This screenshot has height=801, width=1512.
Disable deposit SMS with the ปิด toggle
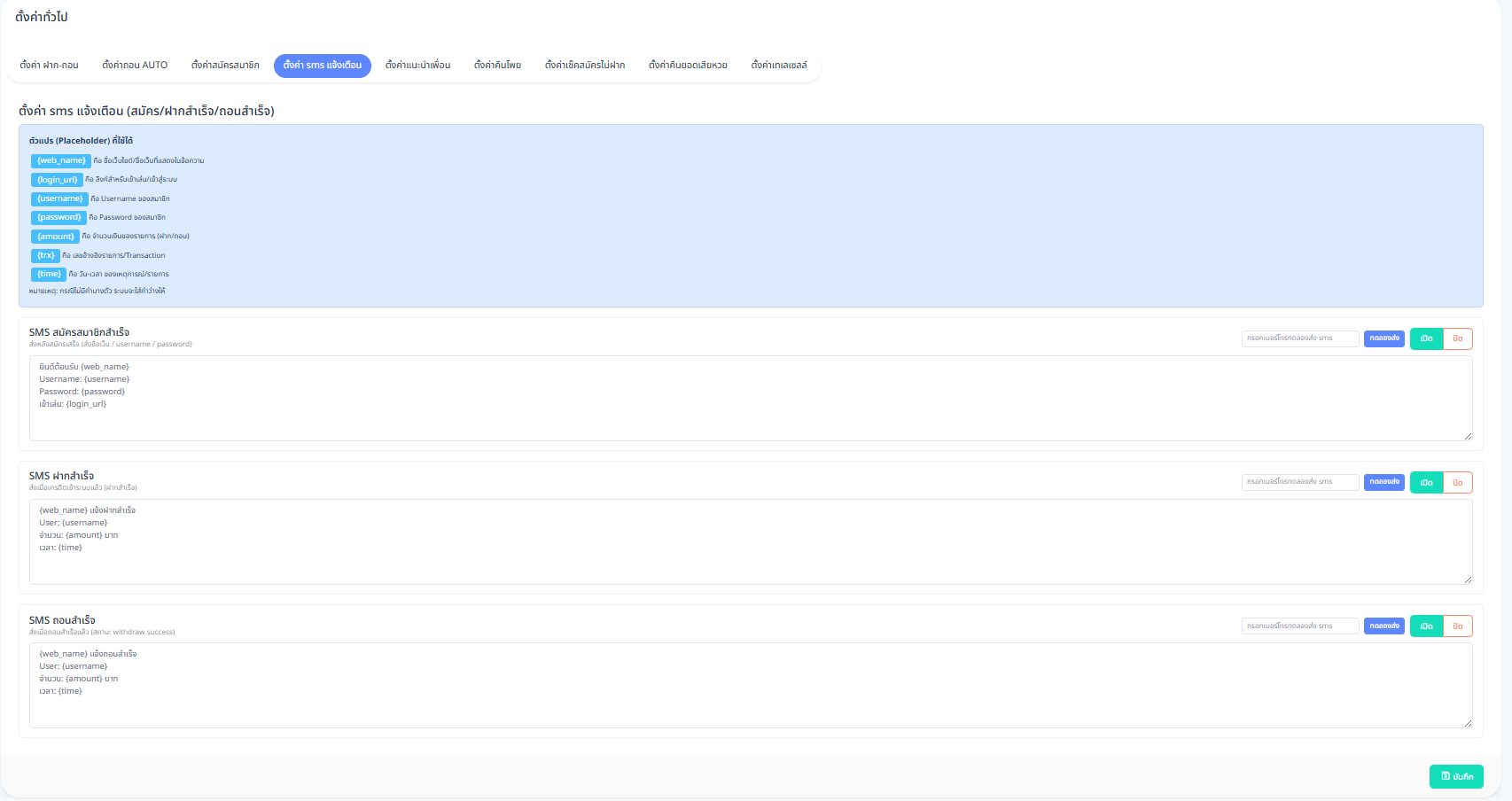[x=1457, y=482]
